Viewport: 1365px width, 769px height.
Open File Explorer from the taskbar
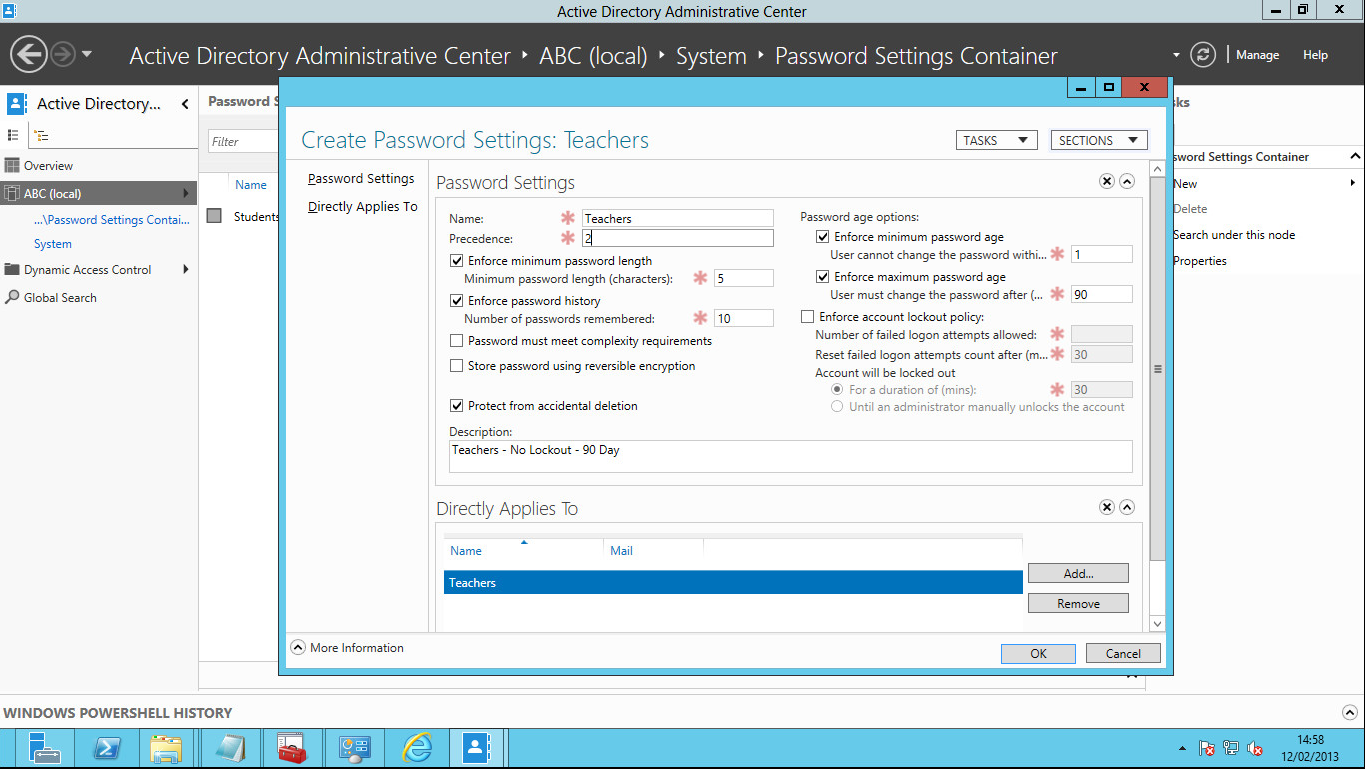click(165, 748)
